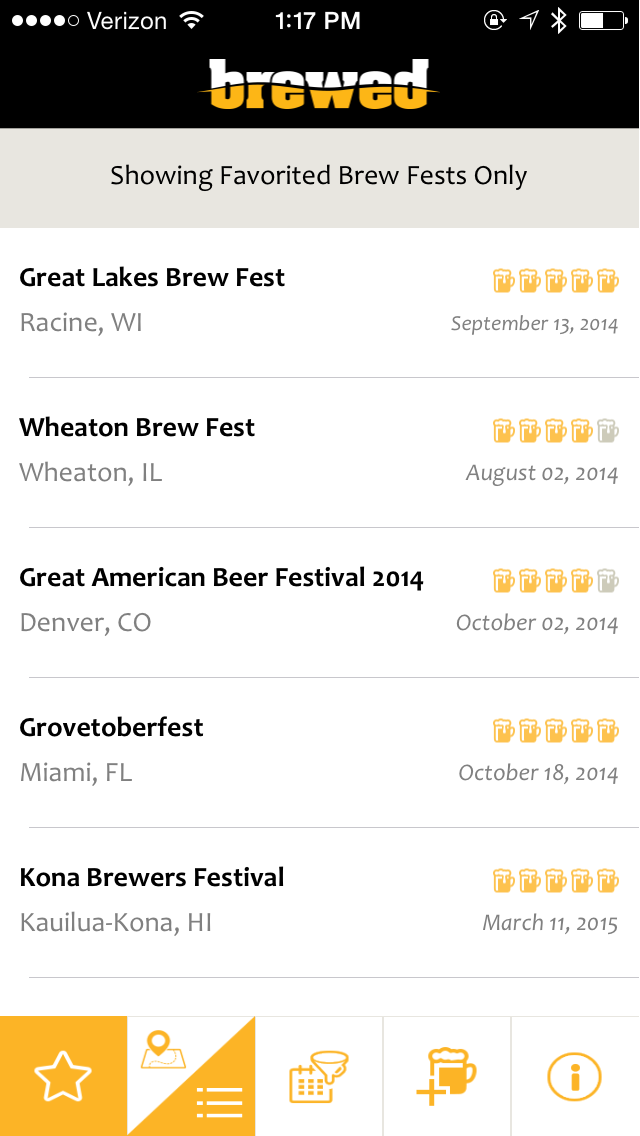640x1136 pixels.
Task: Open the calendar filter icon
Action: pos(319,1076)
